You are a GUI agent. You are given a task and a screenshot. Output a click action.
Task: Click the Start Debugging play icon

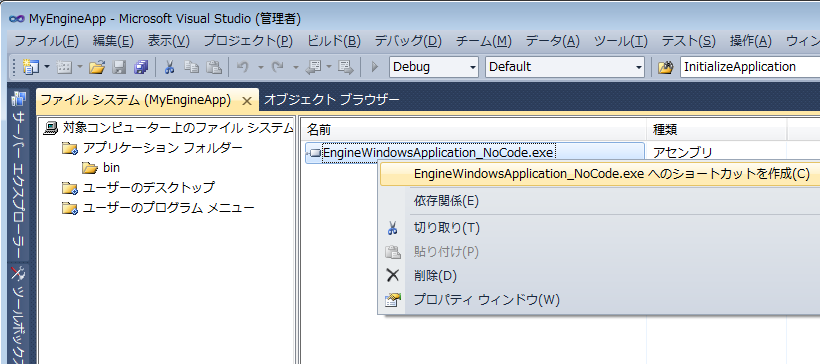coord(374,67)
